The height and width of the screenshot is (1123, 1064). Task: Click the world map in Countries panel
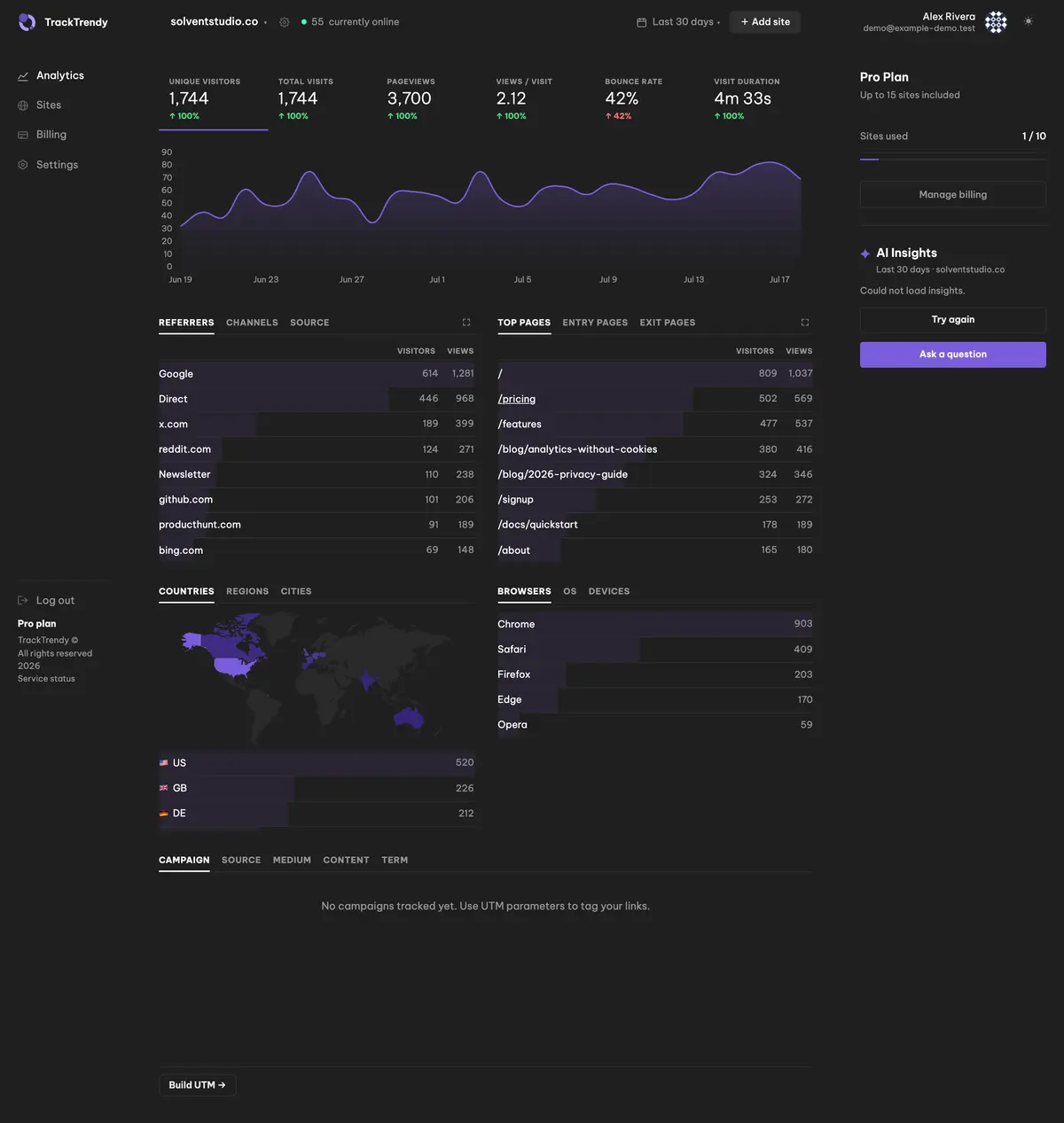(x=317, y=679)
